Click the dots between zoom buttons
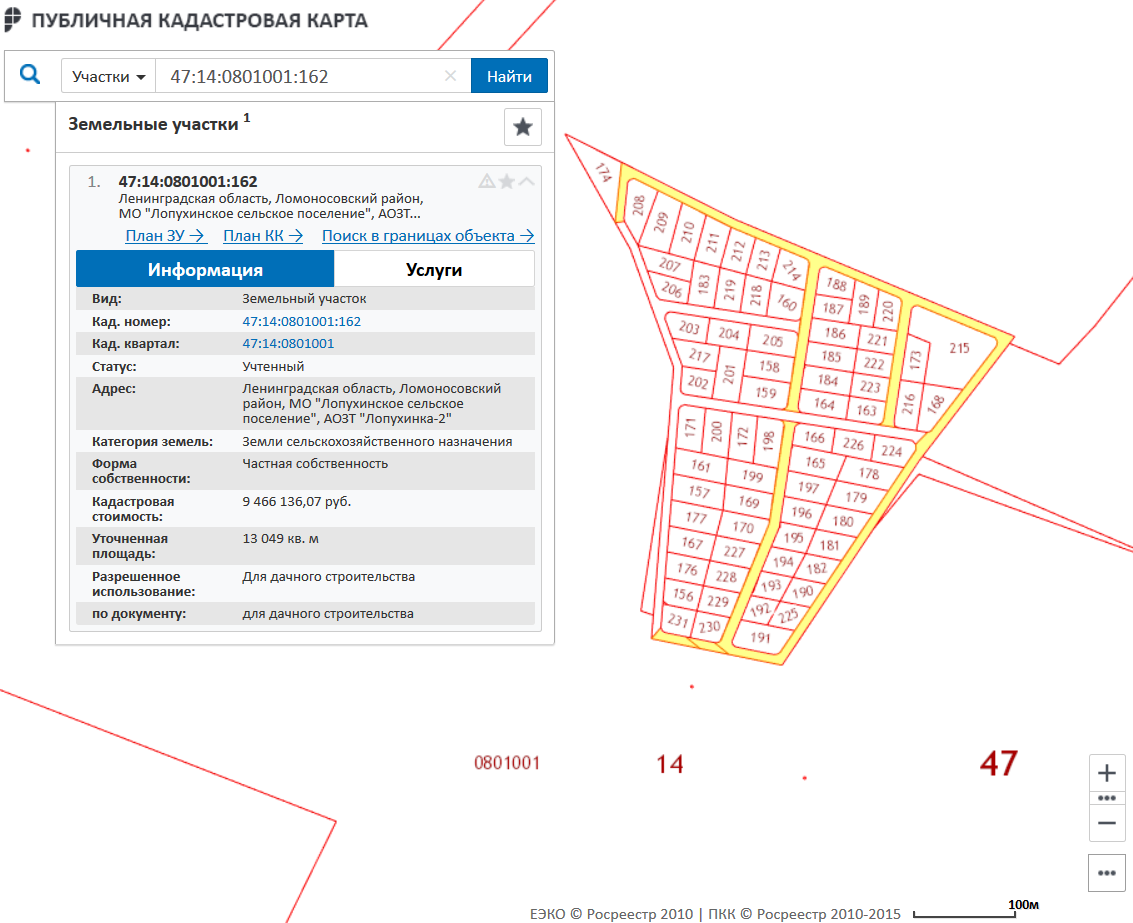Viewport: 1133px width, 923px height. point(1107,798)
